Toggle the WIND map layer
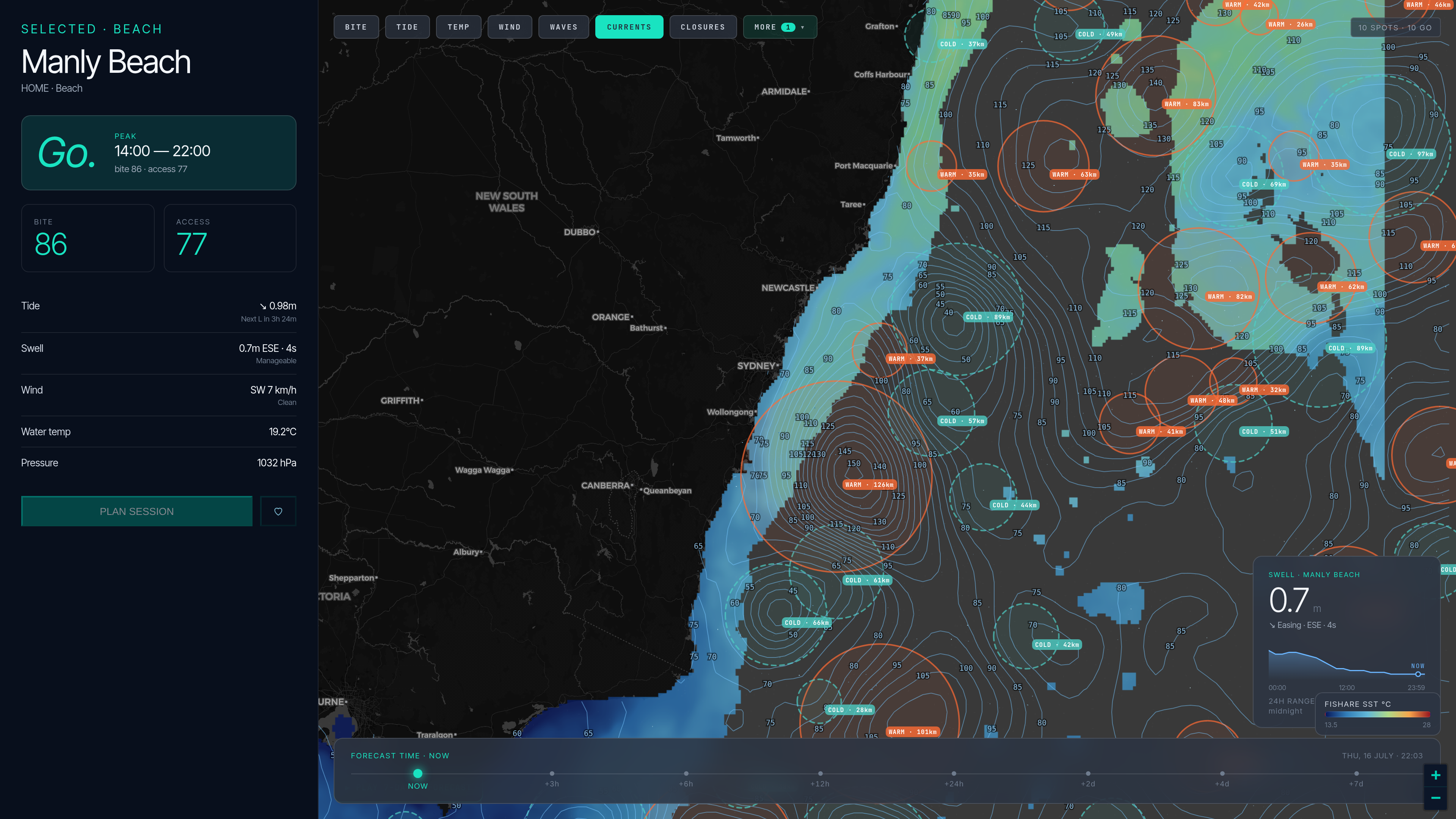The image size is (1456, 819). [509, 27]
